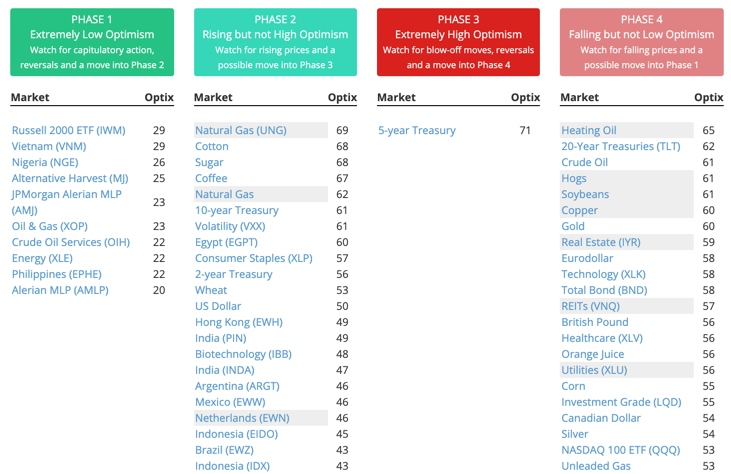Screen dimensions: 731x474
Task: Click the green Phase 1 header box
Action: [x=92, y=42]
